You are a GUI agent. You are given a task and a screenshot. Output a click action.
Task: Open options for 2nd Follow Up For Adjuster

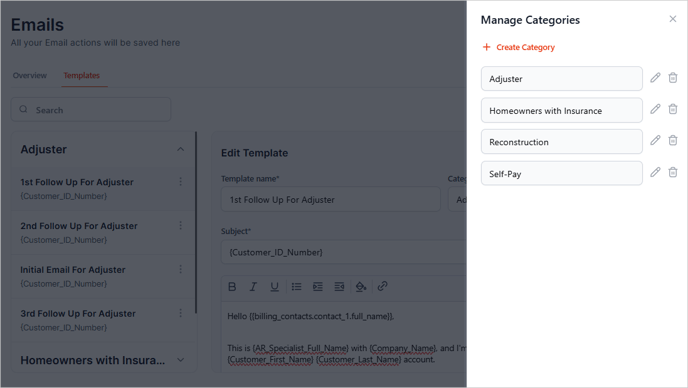click(180, 226)
